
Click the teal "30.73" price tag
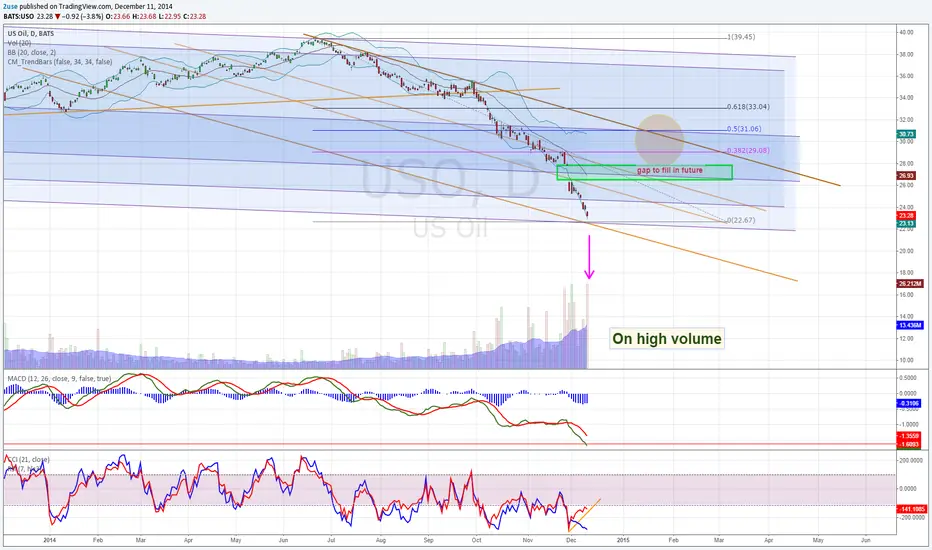click(x=907, y=134)
